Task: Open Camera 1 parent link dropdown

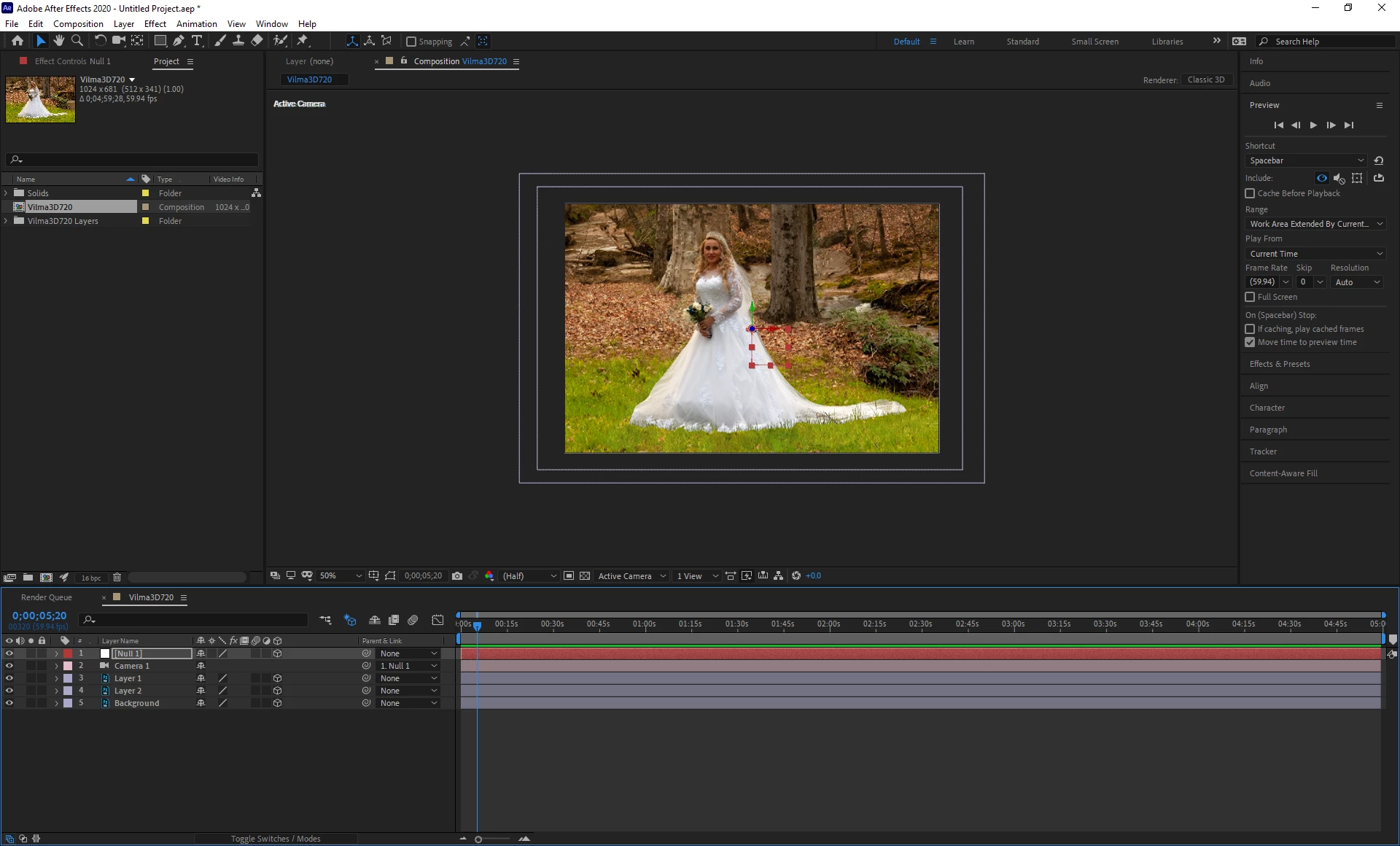Action: pyautogui.click(x=408, y=666)
